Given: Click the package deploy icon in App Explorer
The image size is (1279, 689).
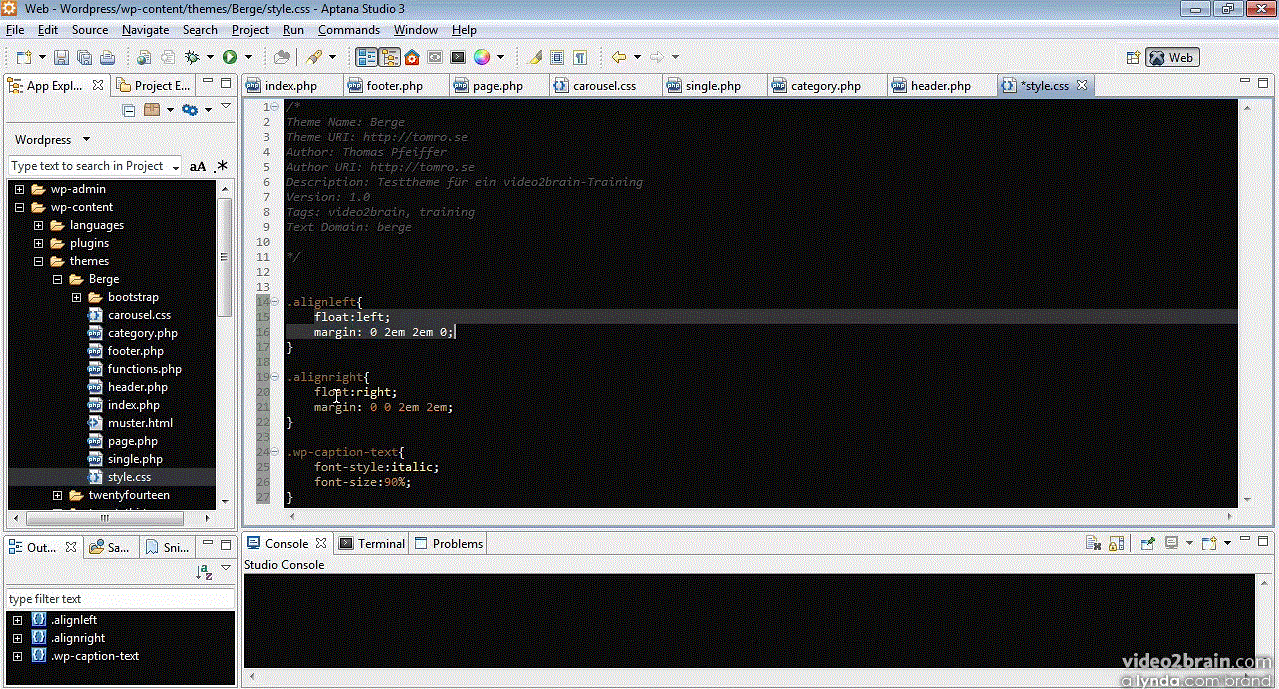Looking at the screenshot, I should [152, 110].
